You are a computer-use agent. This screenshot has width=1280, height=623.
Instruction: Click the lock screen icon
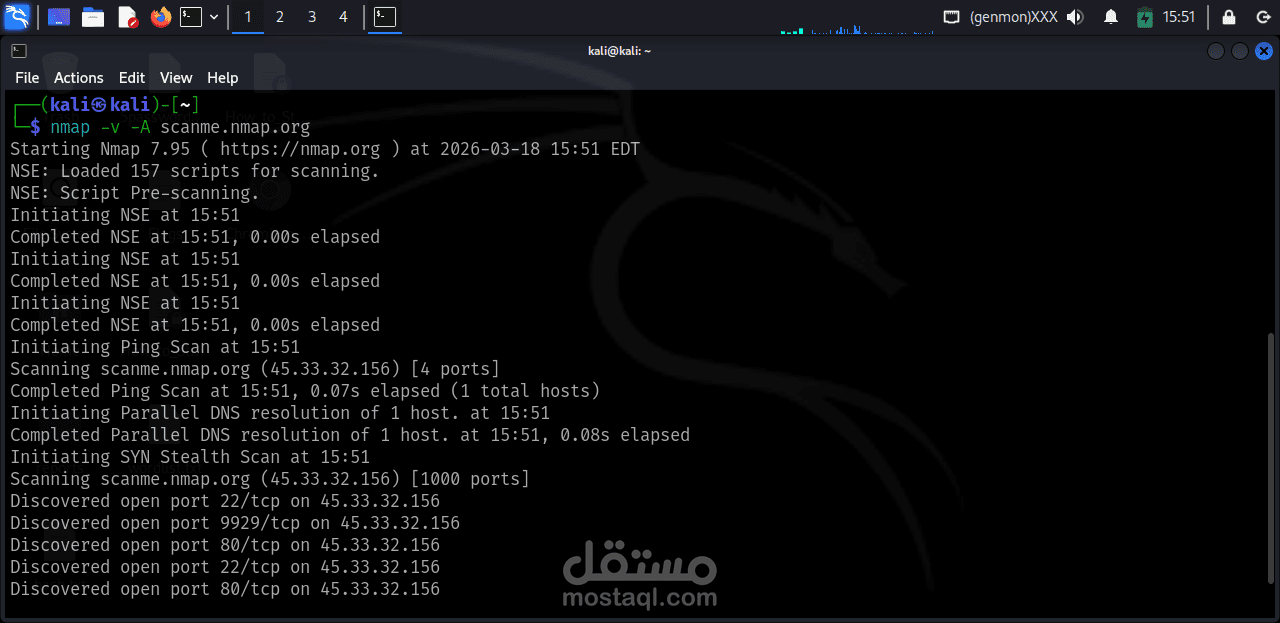[x=1229, y=16]
